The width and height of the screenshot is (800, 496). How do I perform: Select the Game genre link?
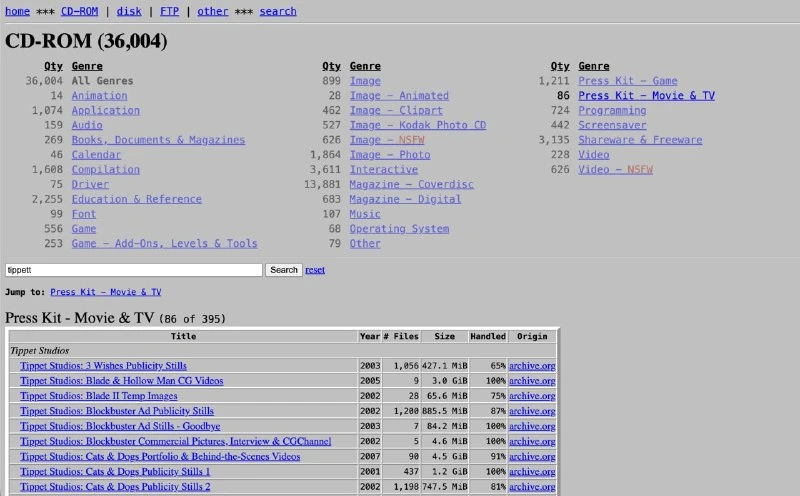coord(84,229)
